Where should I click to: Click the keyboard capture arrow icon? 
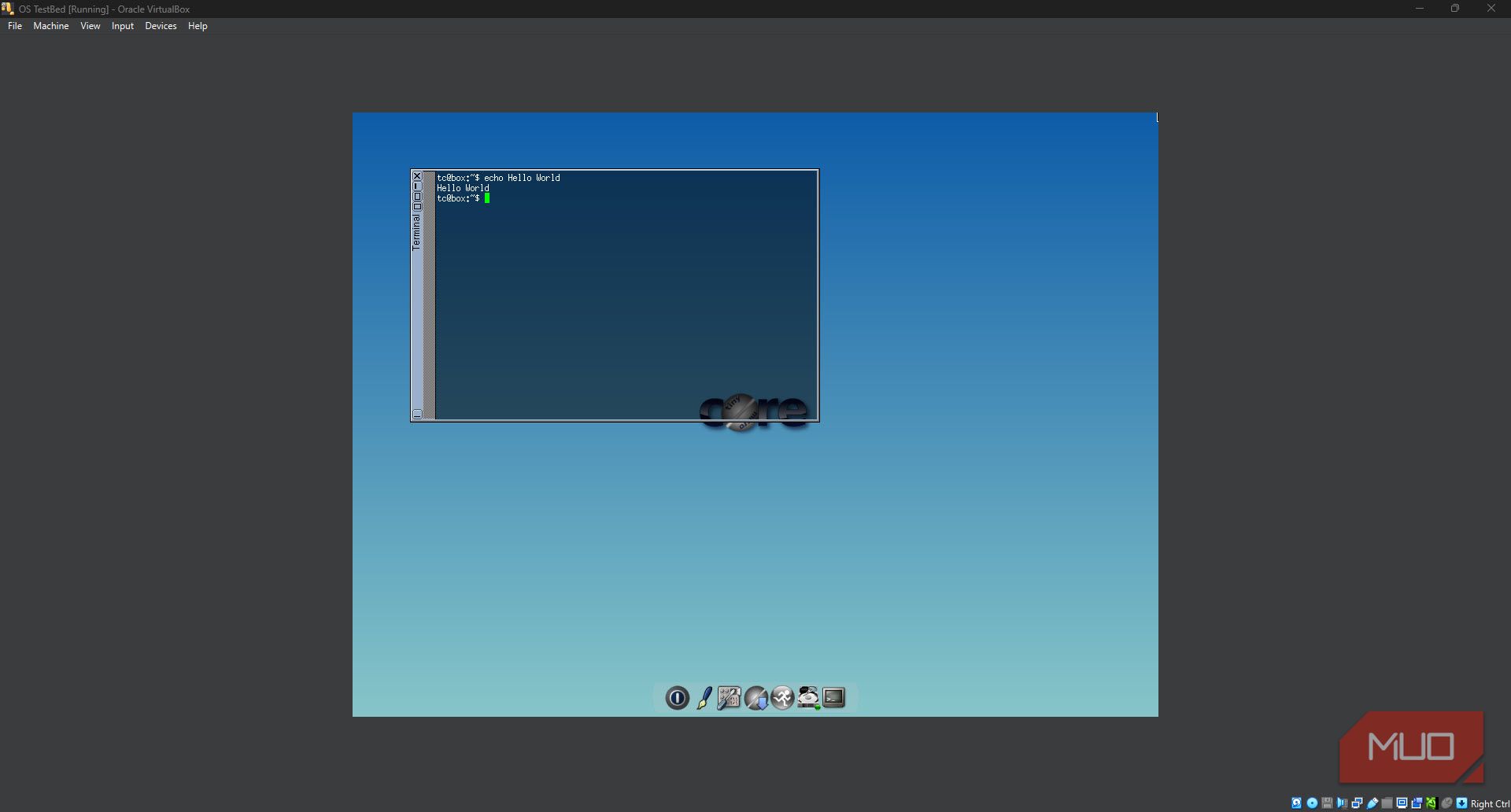coord(1461,803)
